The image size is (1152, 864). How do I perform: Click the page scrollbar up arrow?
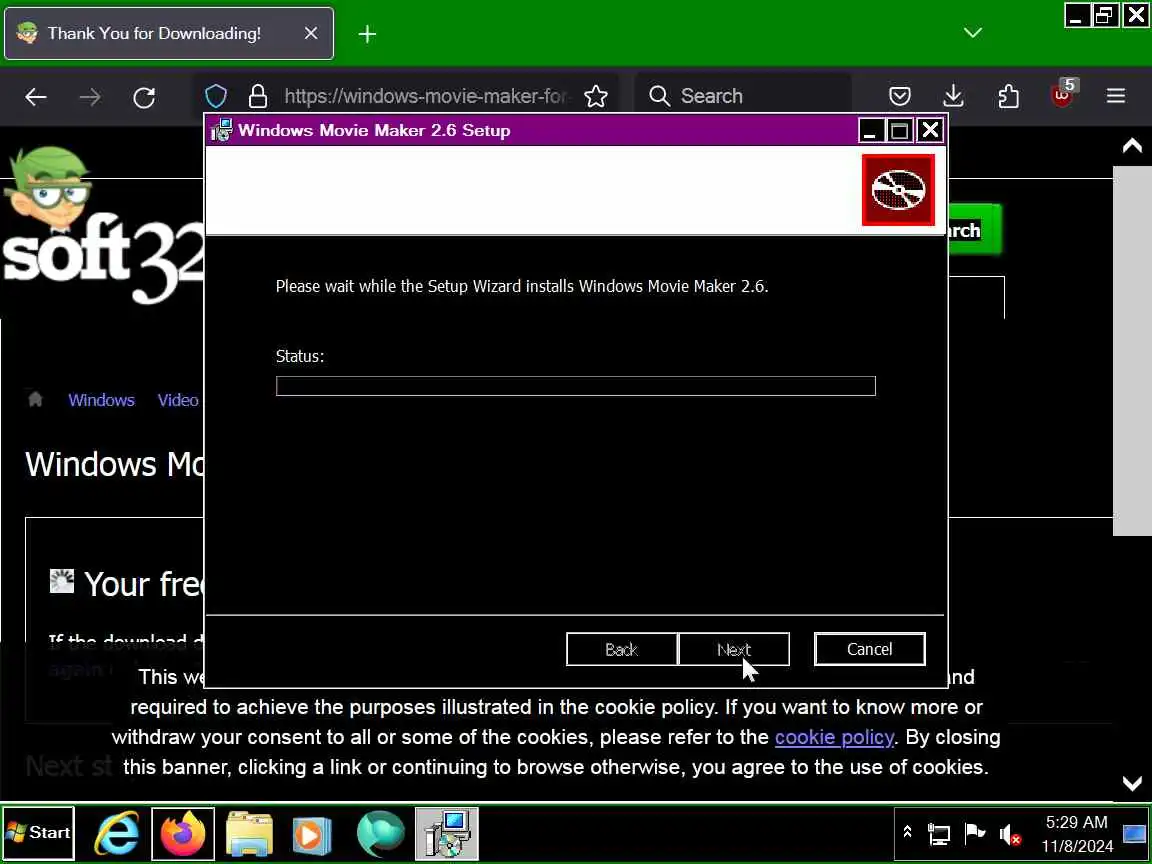[1131, 146]
